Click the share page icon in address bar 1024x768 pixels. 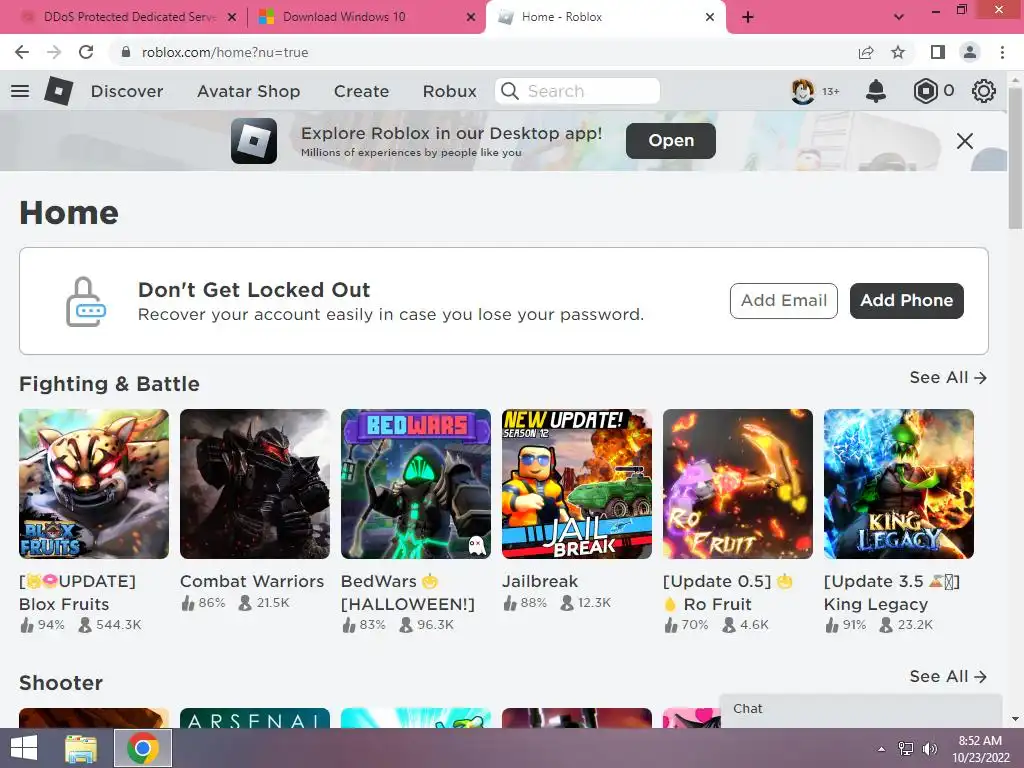click(x=866, y=52)
